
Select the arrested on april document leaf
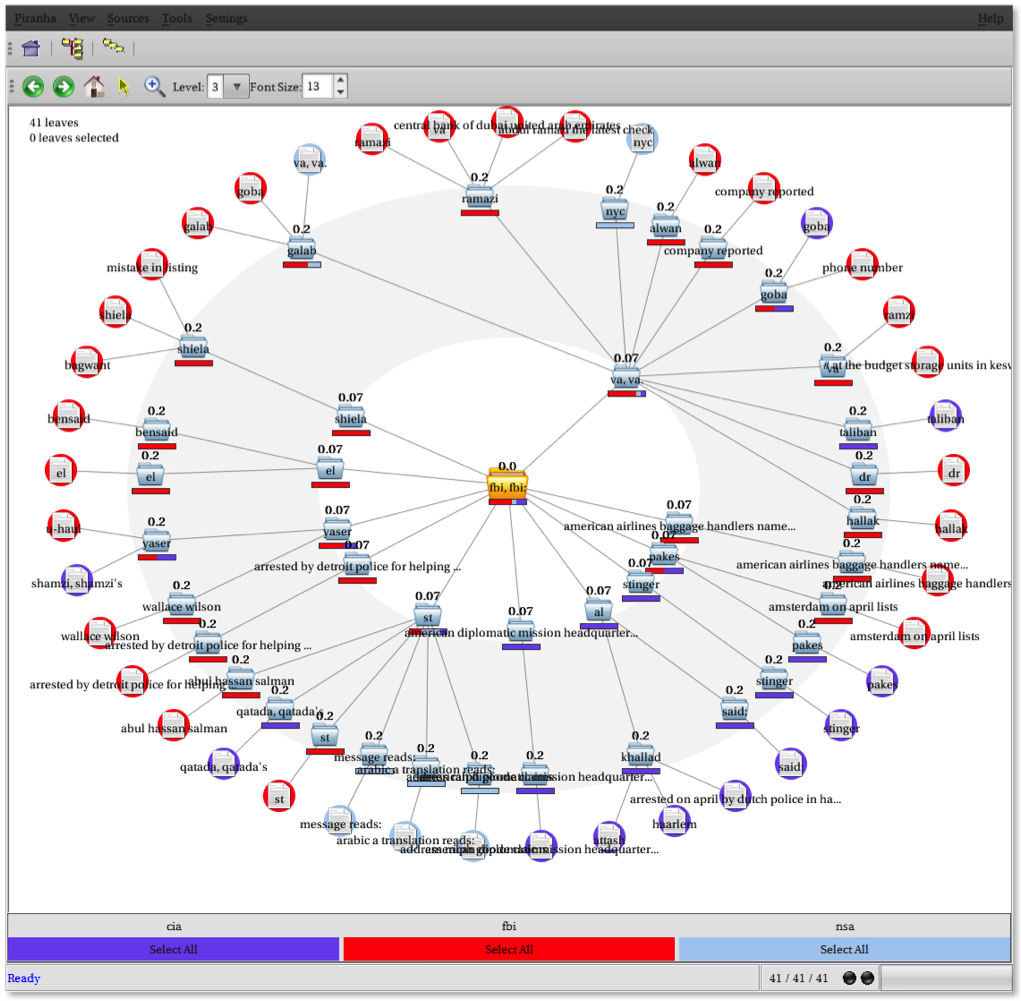click(735, 797)
